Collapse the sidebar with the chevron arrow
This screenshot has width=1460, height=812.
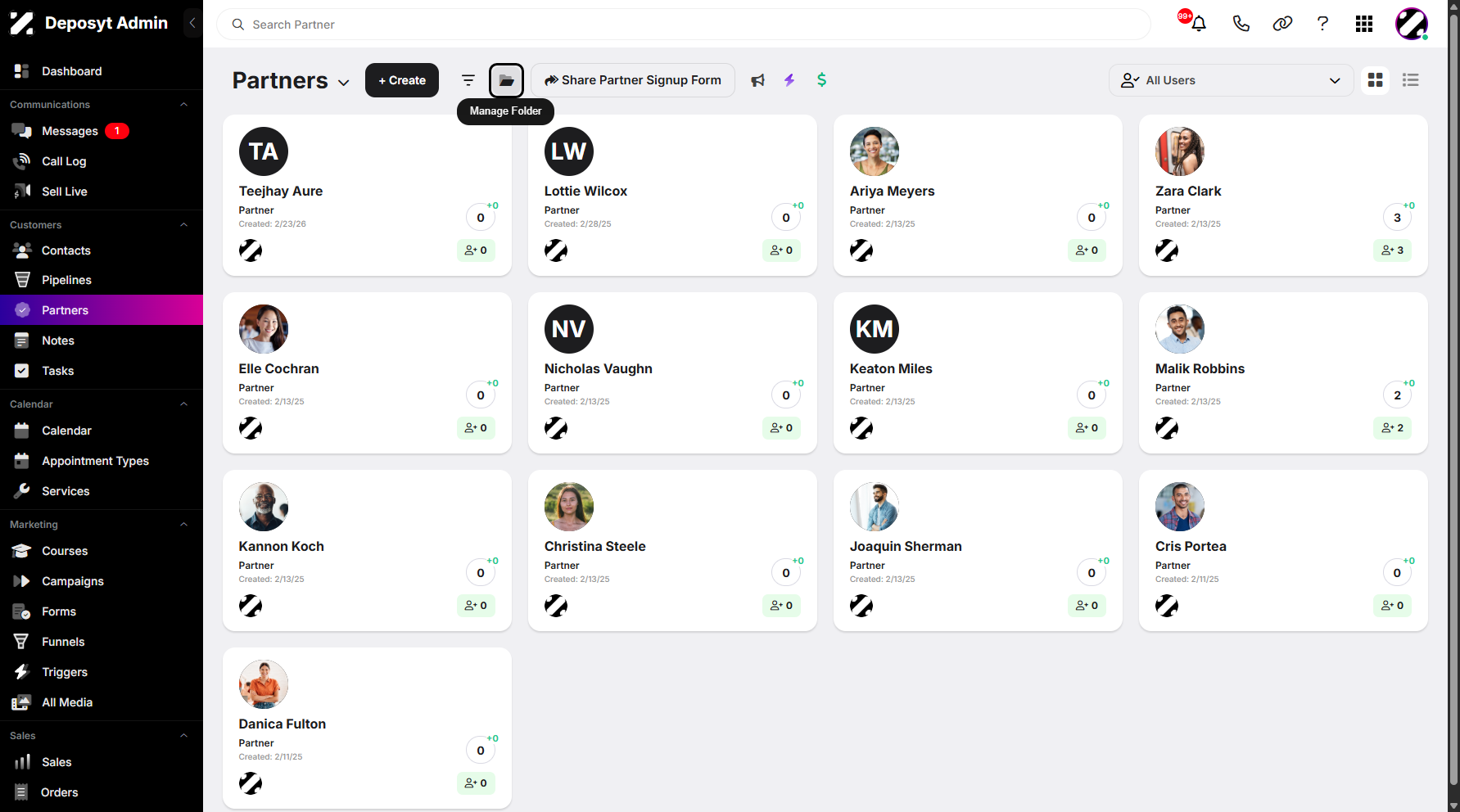(192, 23)
